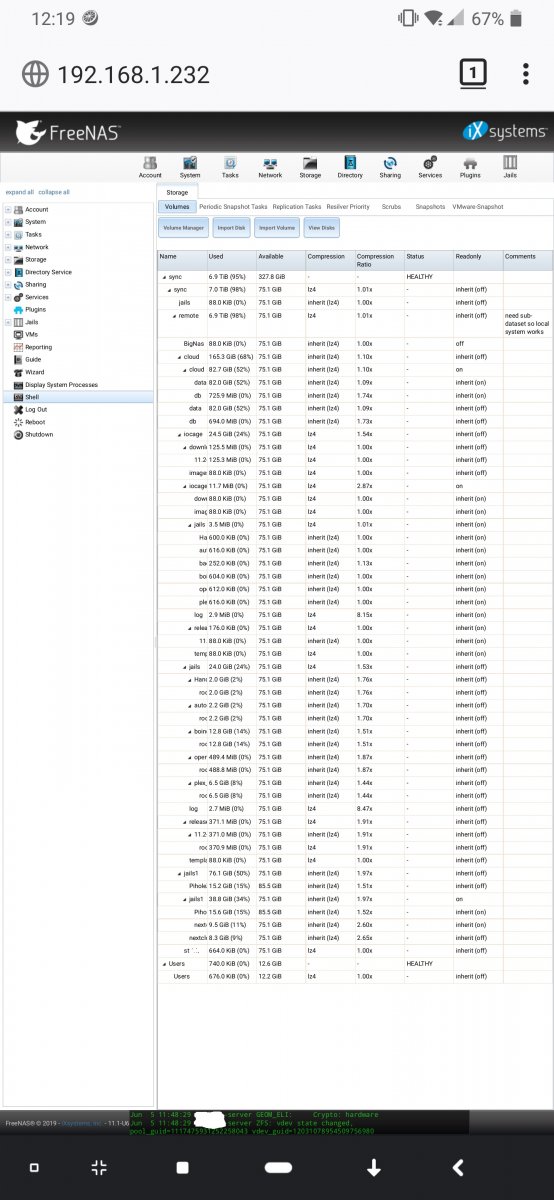The image size is (554, 1200).
Task: Open the Jails toolbar icon
Action: tap(510, 166)
